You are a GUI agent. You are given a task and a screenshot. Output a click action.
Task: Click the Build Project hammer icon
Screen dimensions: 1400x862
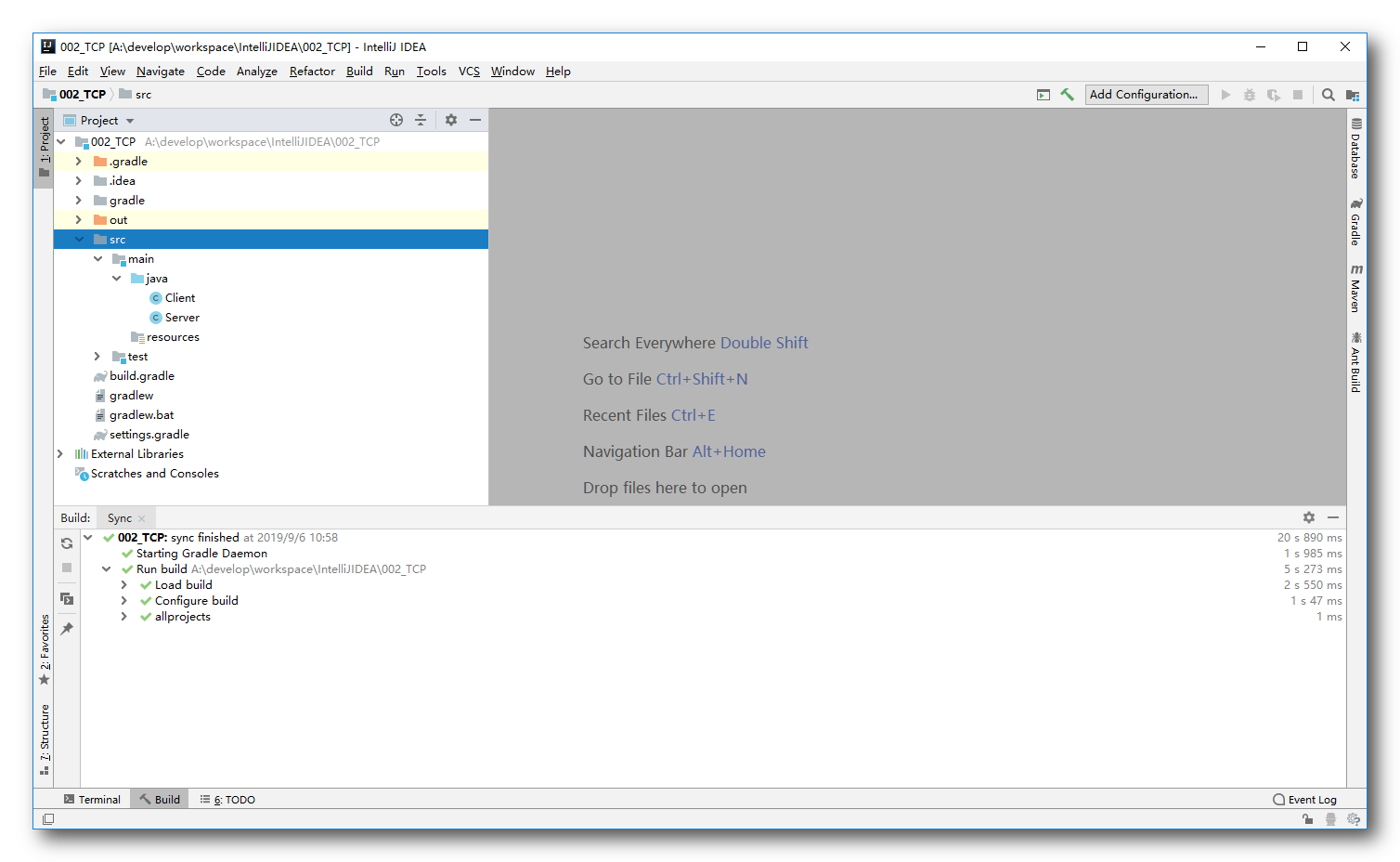tap(1068, 95)
